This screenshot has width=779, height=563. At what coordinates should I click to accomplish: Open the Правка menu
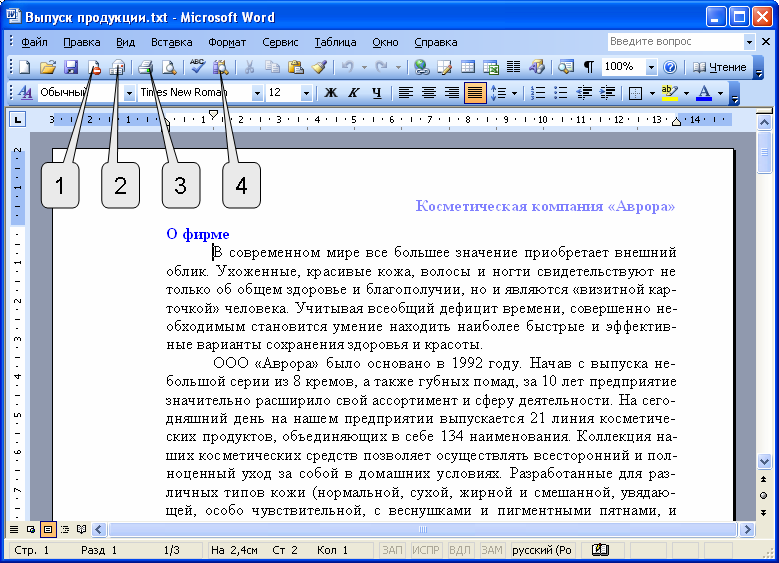point(81,42)
